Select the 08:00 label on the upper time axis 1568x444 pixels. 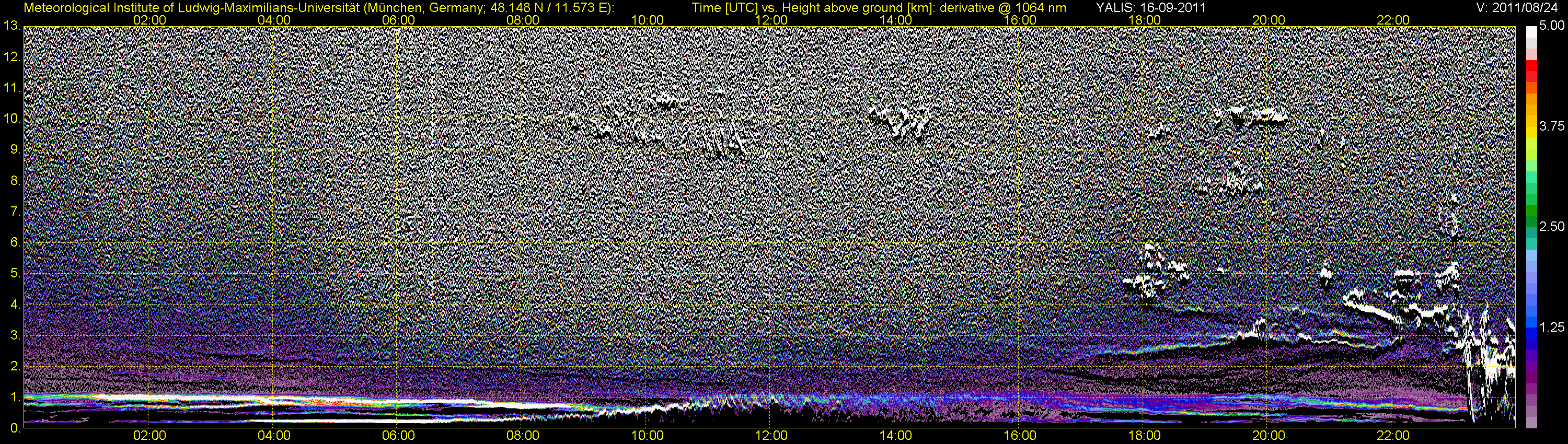point(523,20)
